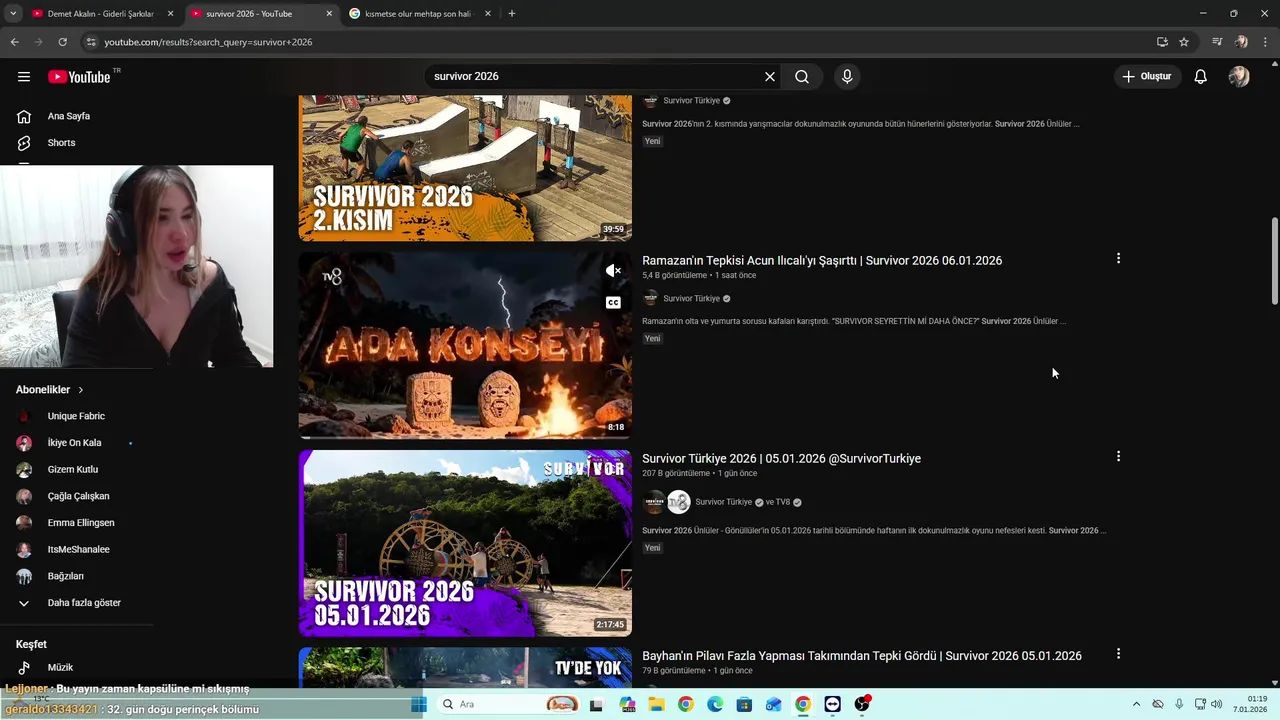Unmute the Ada Konseyi preview speaker icon
Viewport: 1280px width, 720px height.
coord(613,271)
